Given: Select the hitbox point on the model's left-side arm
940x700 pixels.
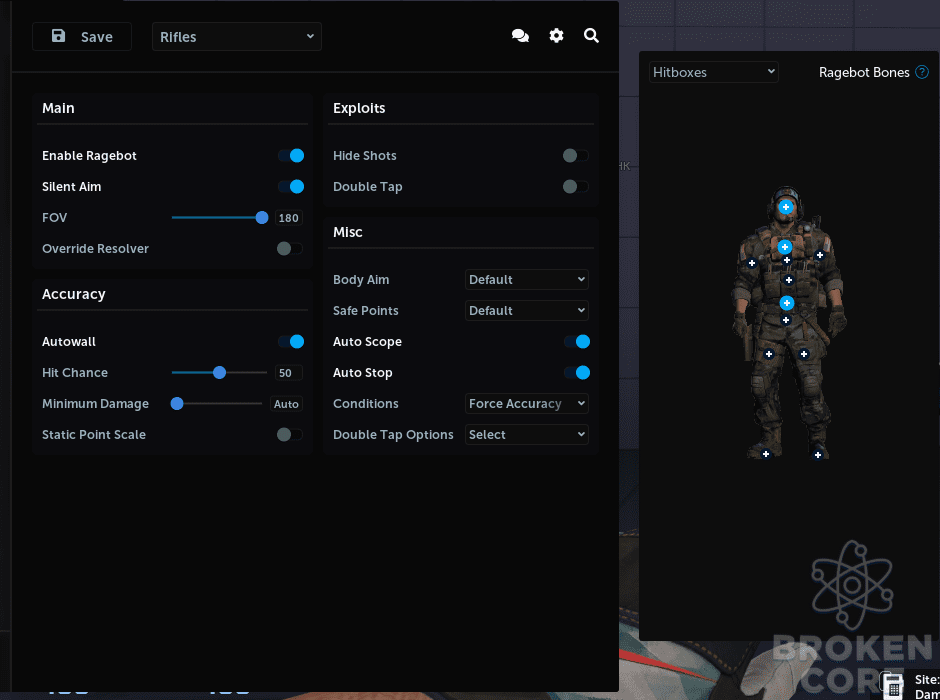Looking at the screenshot, I should (752, 263).
